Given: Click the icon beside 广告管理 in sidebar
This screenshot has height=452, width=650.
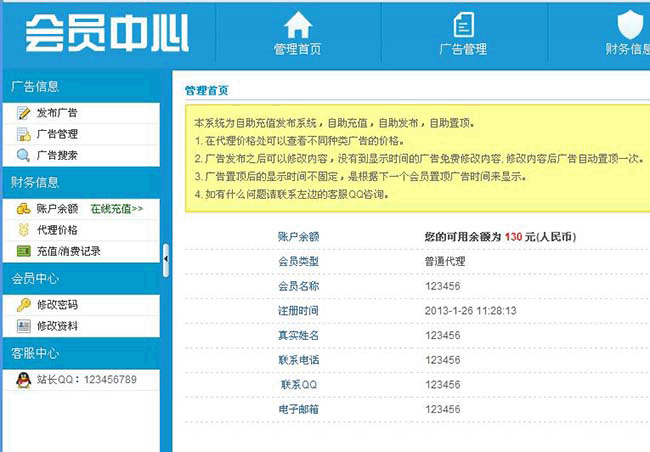Looking at the screenshot, I should pos(23,134).
